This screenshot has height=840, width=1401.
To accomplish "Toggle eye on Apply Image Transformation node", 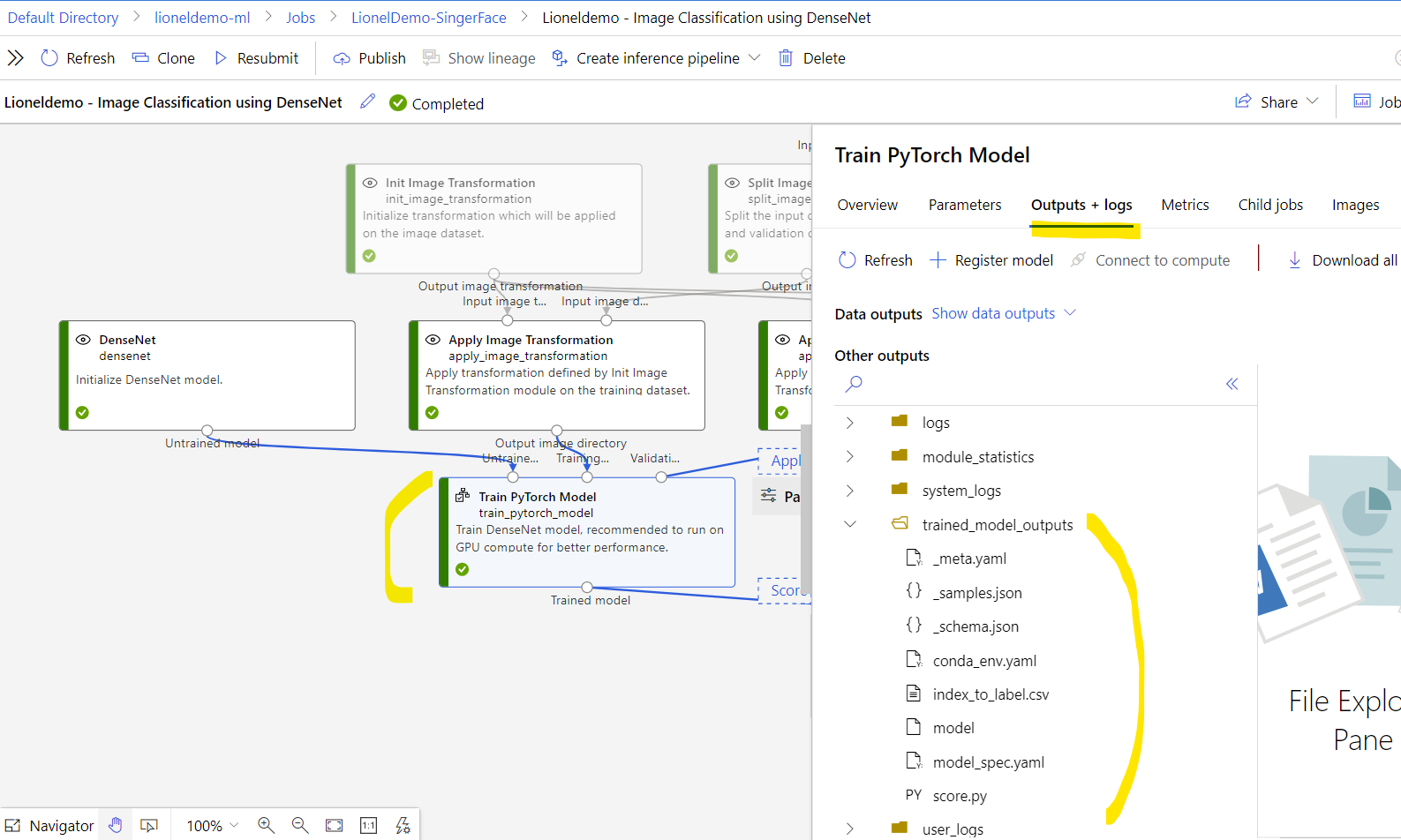I will pyautogui.click(x=433, y=340).
